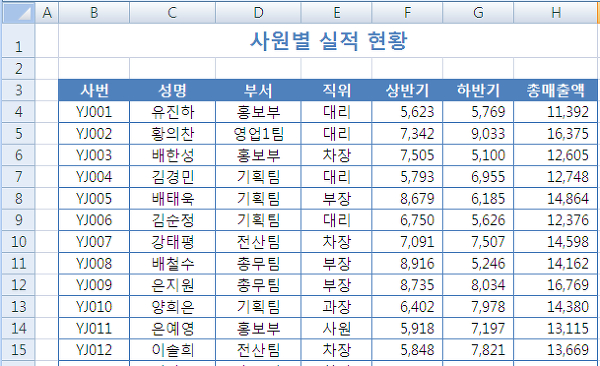Click the title cell 사원별 실적 현황

click(x=328, y=41)
